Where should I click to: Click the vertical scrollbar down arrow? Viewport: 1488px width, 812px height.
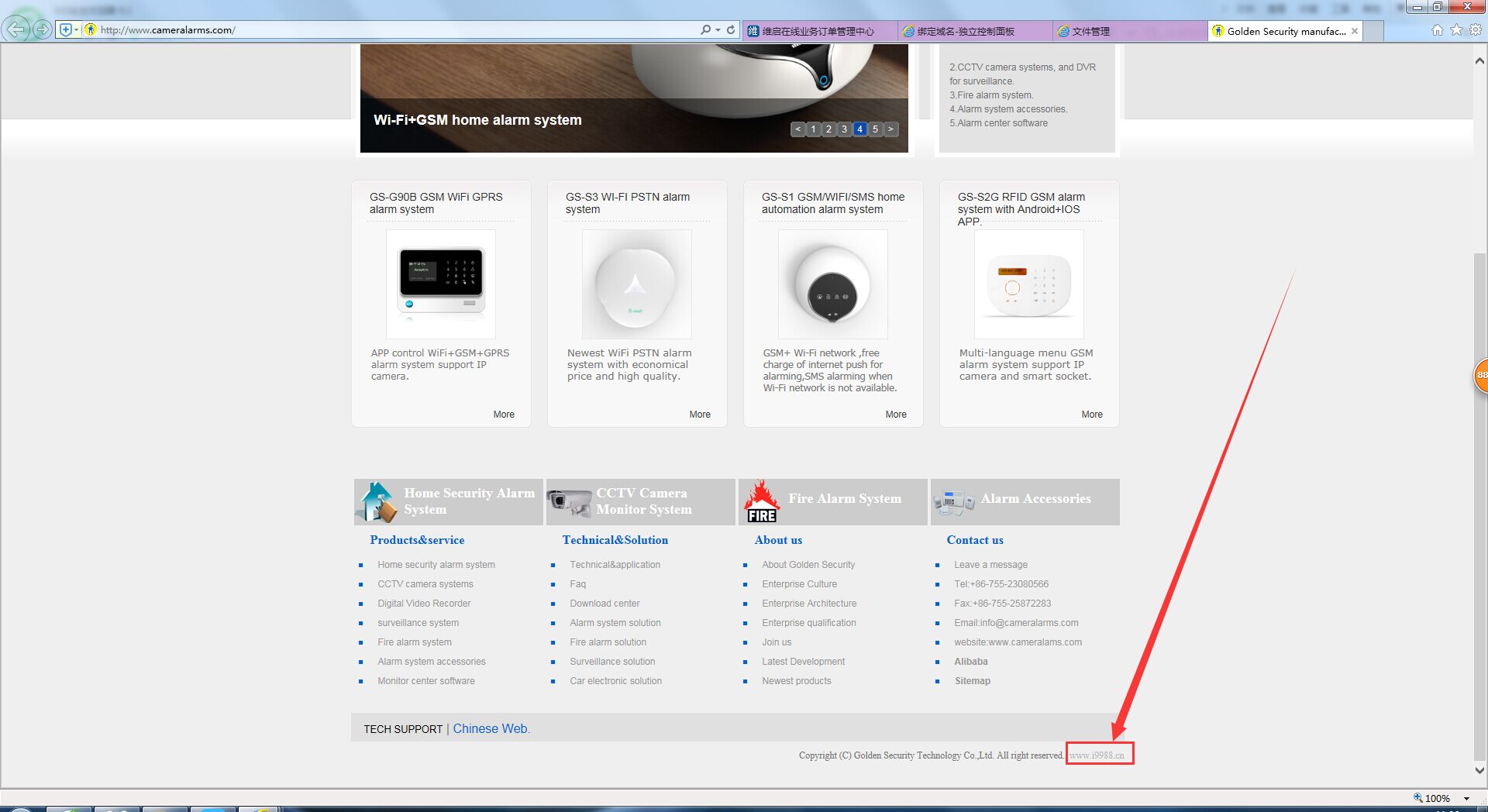(x=1479, y=771)
